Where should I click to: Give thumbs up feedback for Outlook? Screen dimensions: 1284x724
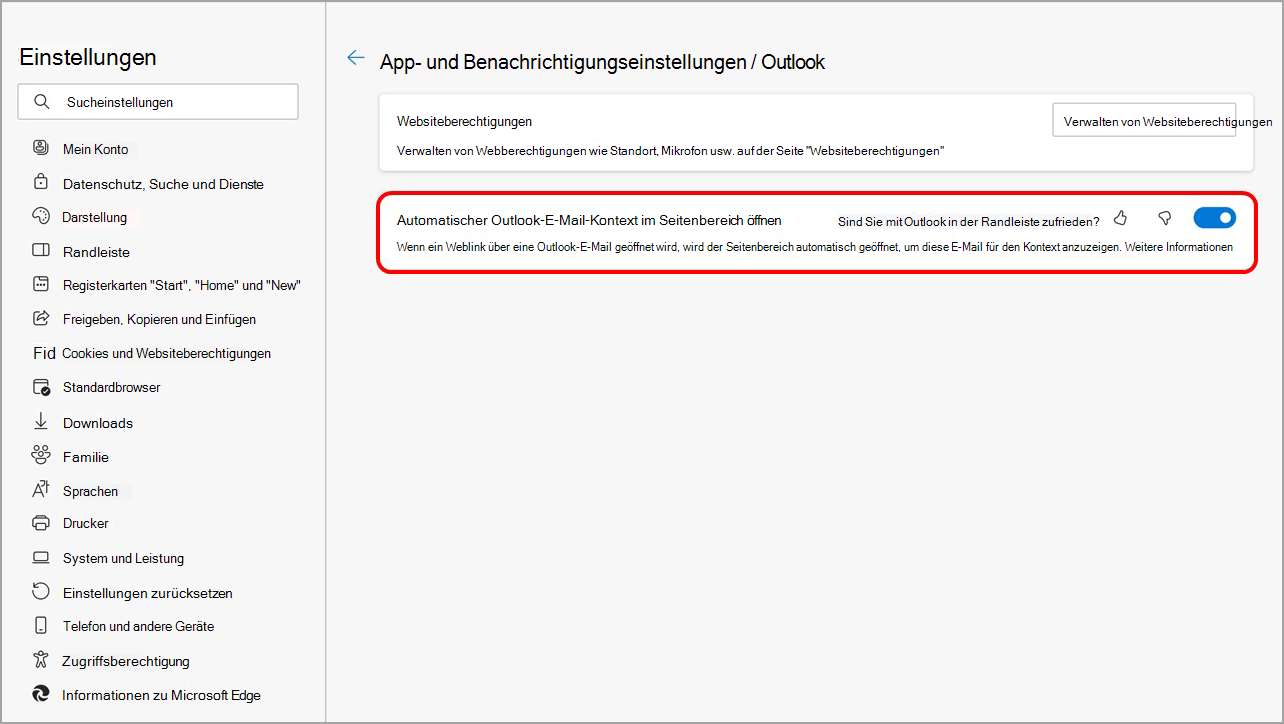[1120, 218]
